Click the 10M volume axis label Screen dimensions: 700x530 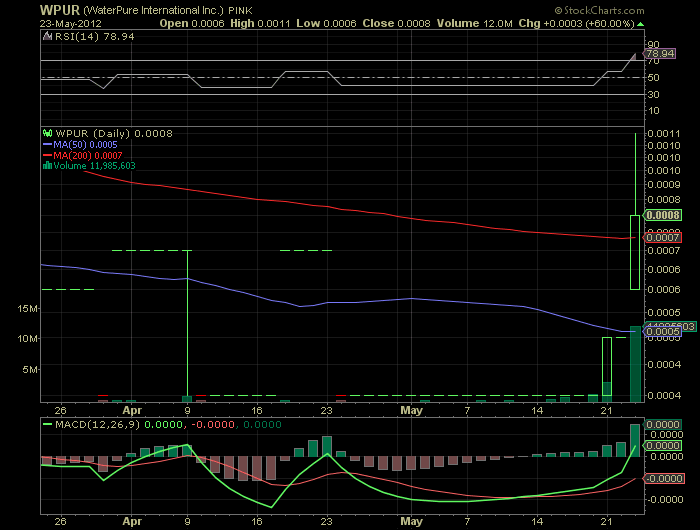(x=27, y=338)
